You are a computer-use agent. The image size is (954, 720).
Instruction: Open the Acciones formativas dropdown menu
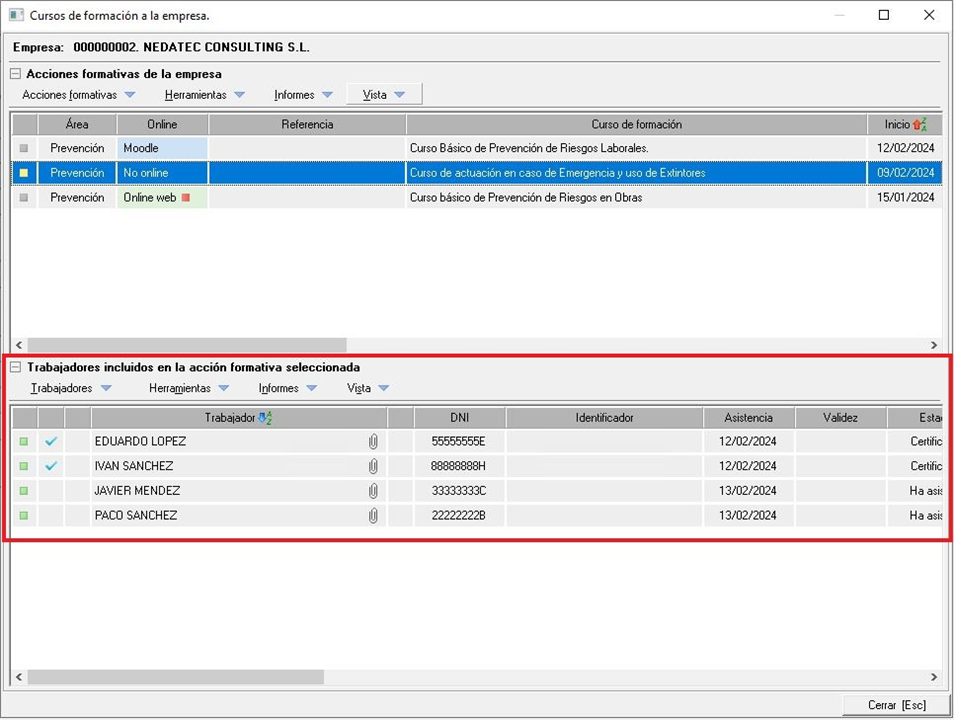(78, 95)
